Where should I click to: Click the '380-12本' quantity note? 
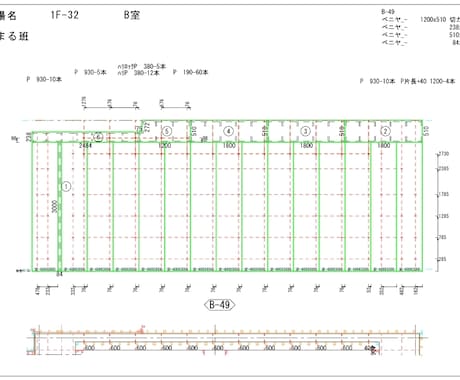click(146, 73)
